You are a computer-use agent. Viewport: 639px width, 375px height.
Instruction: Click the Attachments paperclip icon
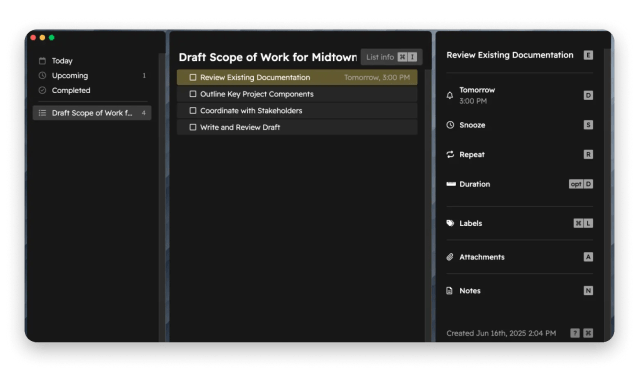tap(450, 257)
